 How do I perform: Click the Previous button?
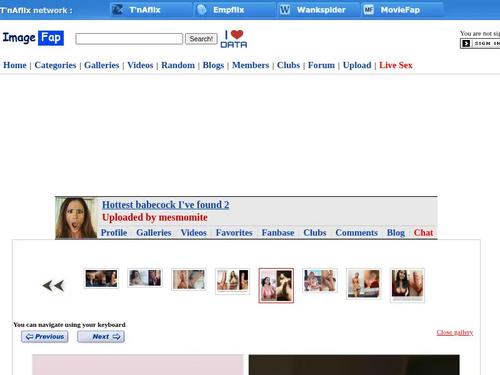click(45, 337)
